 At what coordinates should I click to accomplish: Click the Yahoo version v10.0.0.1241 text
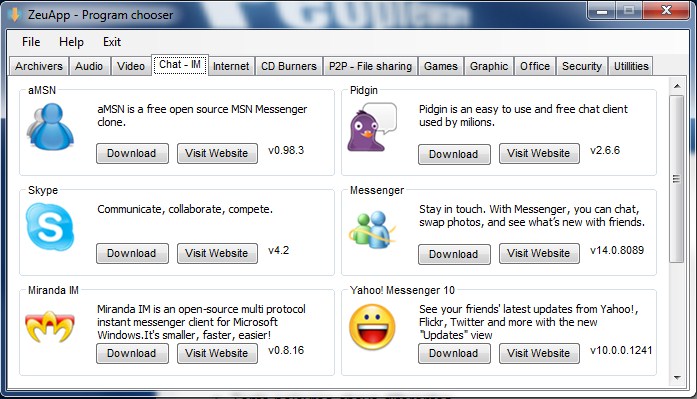621,350
